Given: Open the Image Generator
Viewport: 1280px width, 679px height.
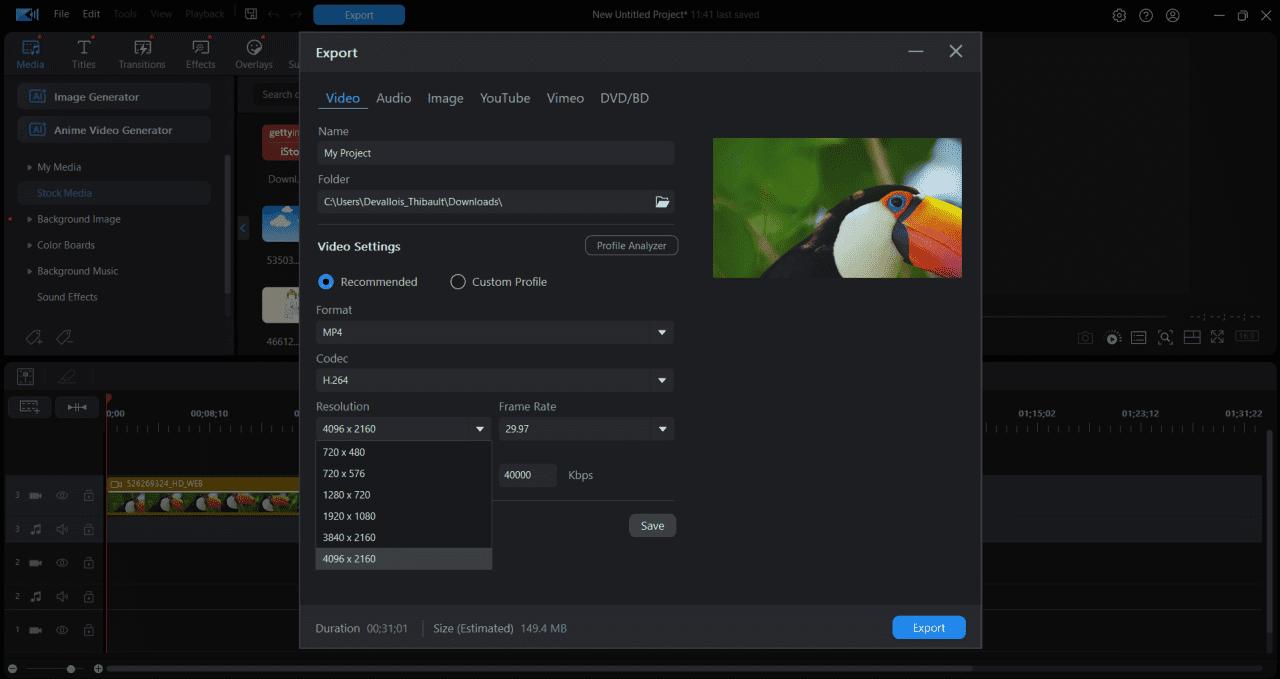Looking at the screenshot, I should coord(114,97).
